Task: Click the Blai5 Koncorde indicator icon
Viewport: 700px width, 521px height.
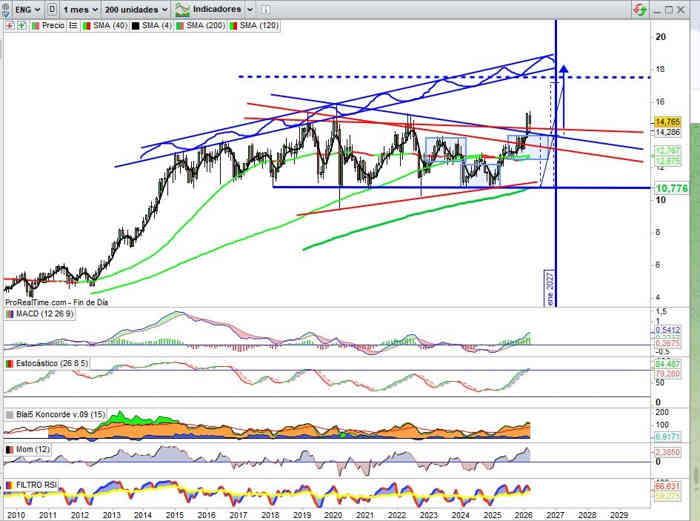Action: click(9, 412)
